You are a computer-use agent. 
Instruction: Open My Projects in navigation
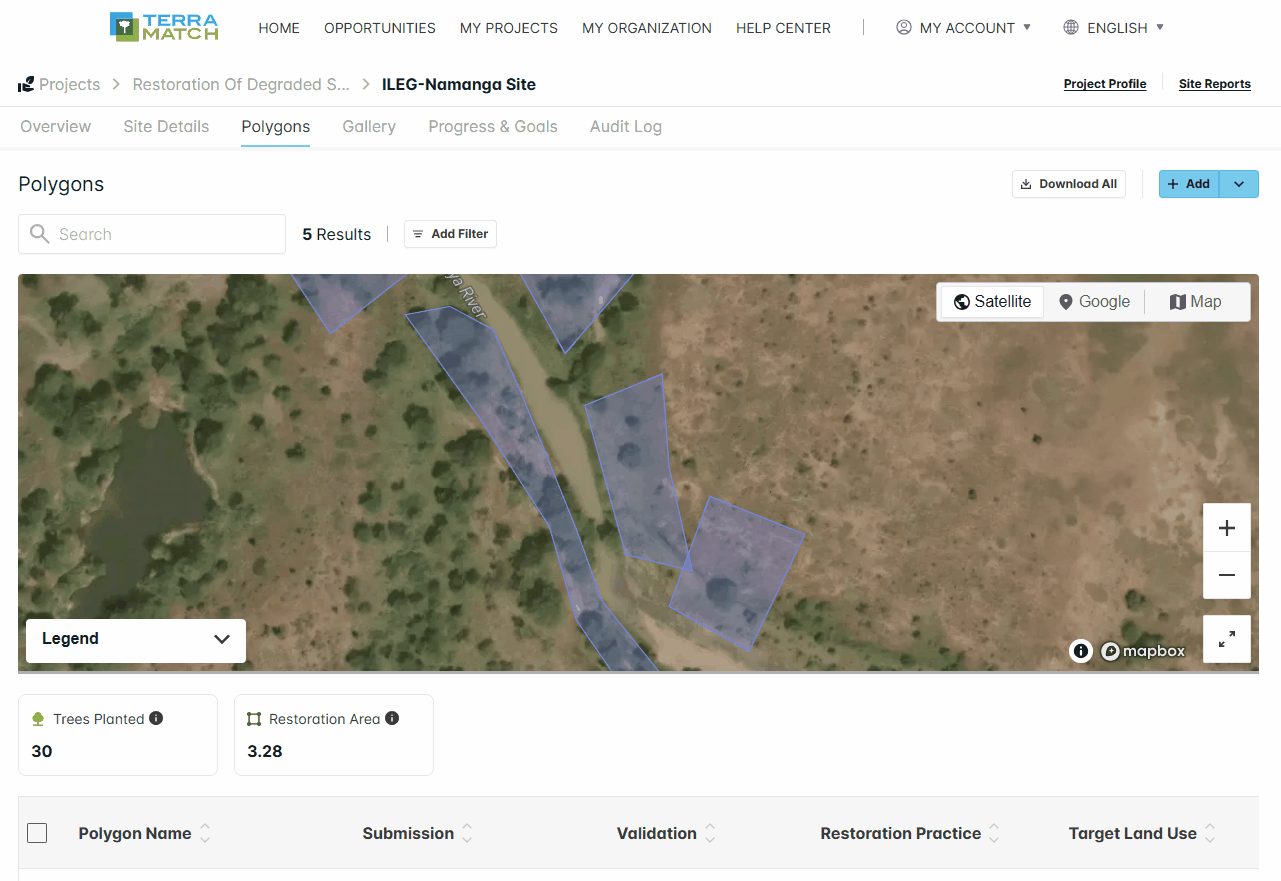[509, 28]
